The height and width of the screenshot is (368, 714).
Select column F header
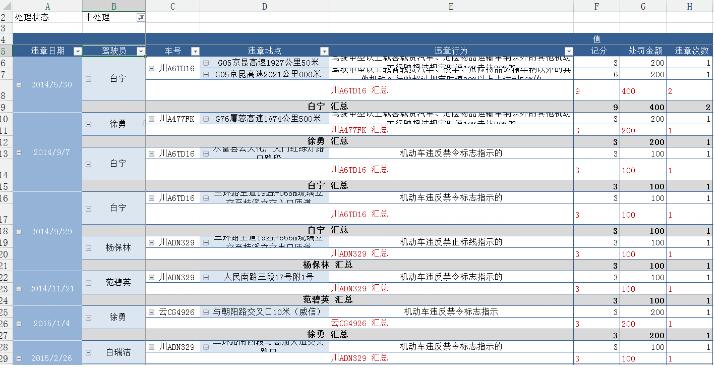coord(597,6)
